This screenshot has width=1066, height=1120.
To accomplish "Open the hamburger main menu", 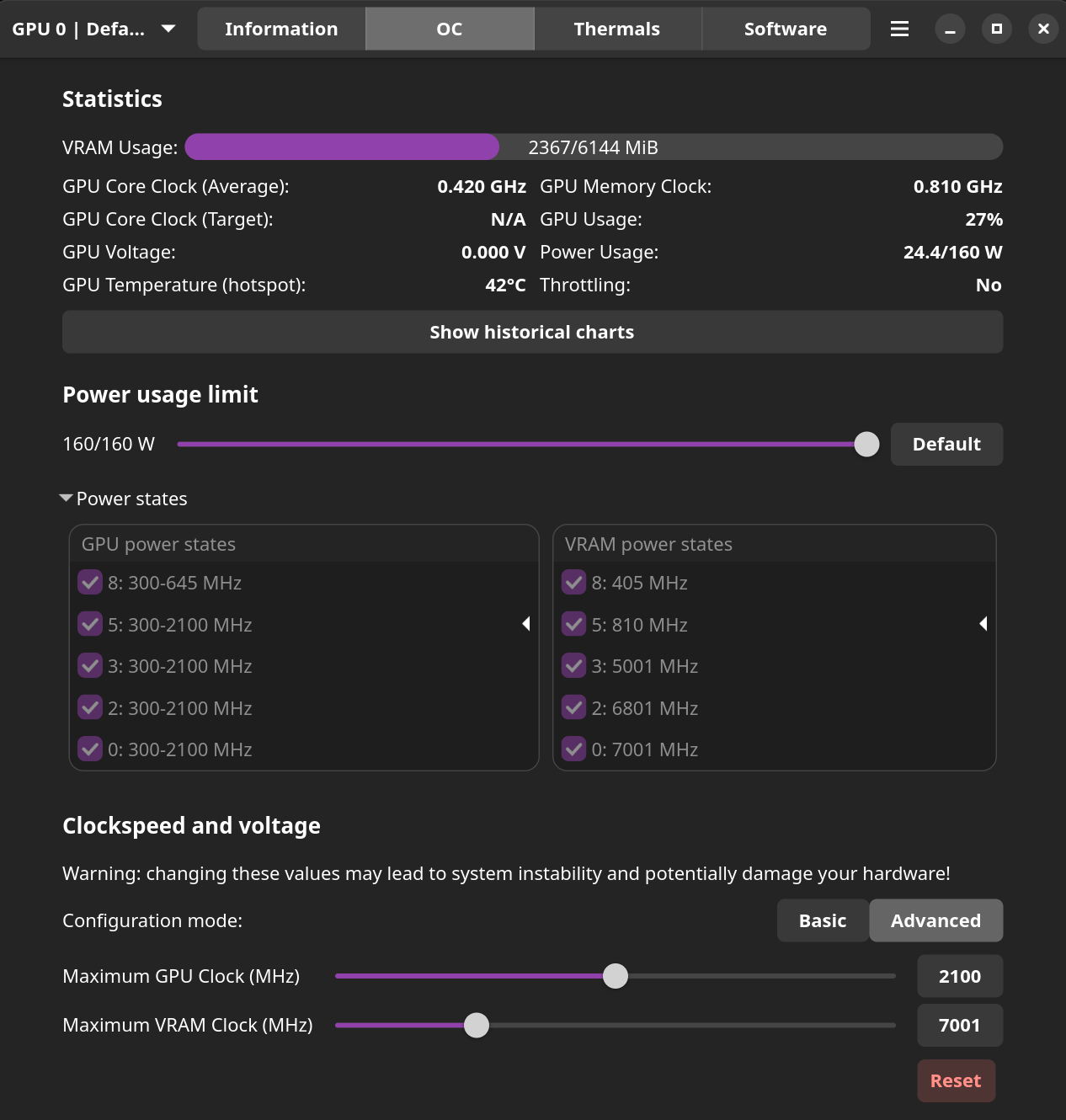I will click(x=899, y=29).
